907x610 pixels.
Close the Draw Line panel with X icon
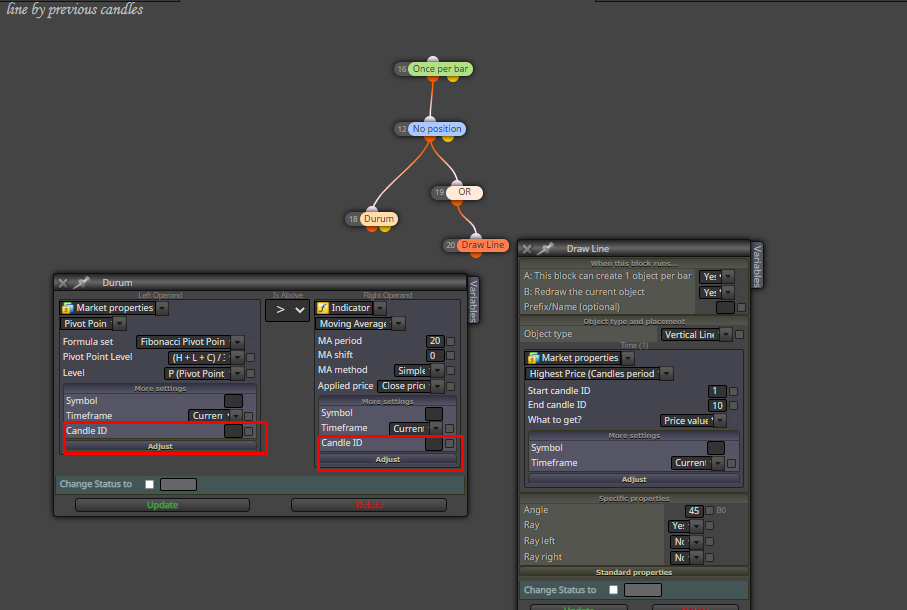(x=527, y=249)
